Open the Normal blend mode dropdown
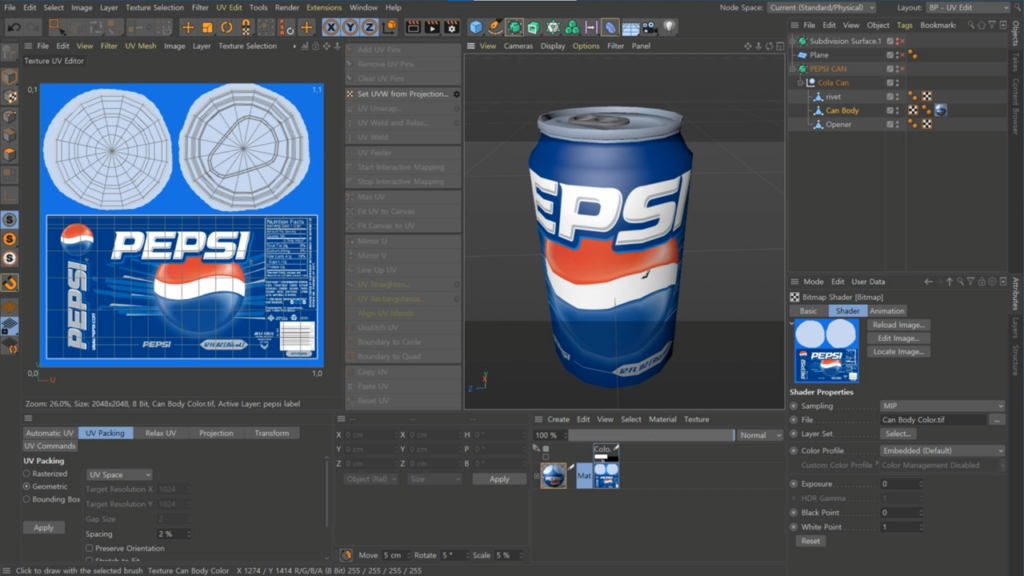Image resolution: width=1024 pixels, height=576 pixels. coord(759,435)
